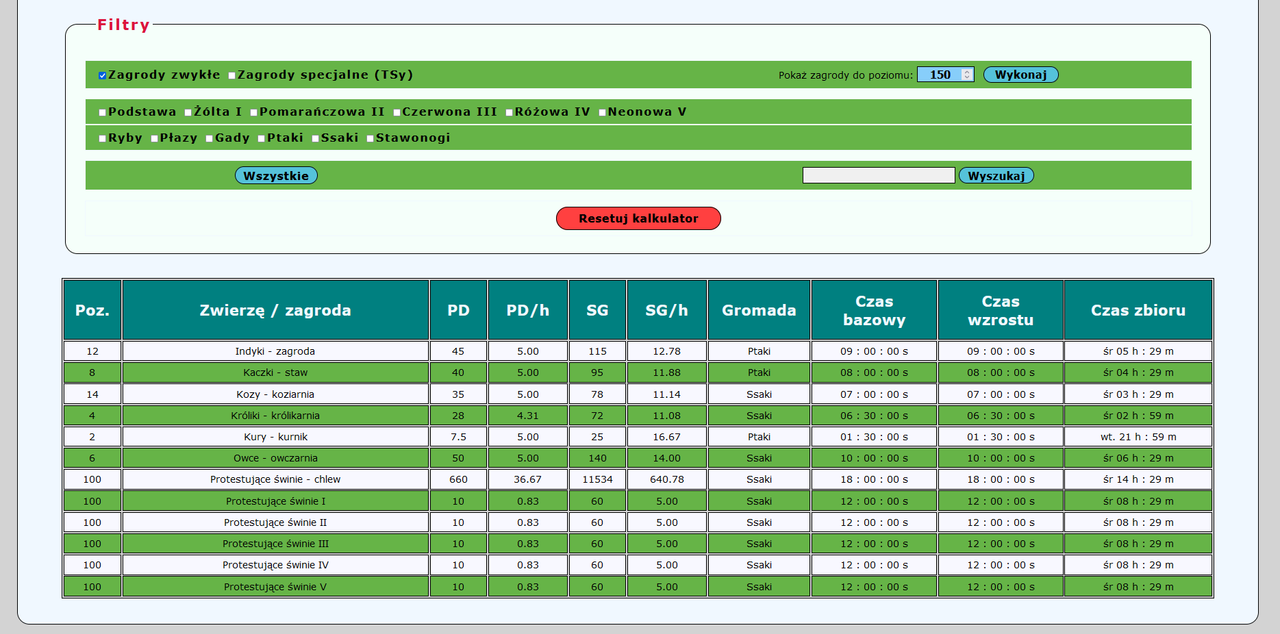Sort by Czas wzrostu column header
Image resolution: width=1280 pixels, height=634 pixels.
(x=1000, y=310)
